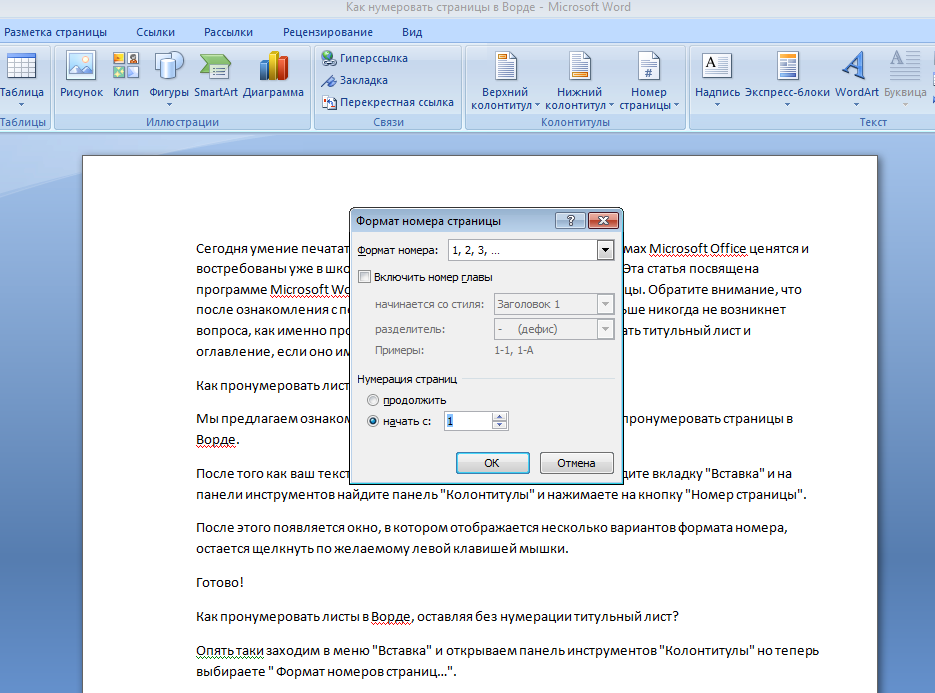Screen dimensions: 935x693
Task: Cancel the dialog with Отмена
Action: pos(577,463)
